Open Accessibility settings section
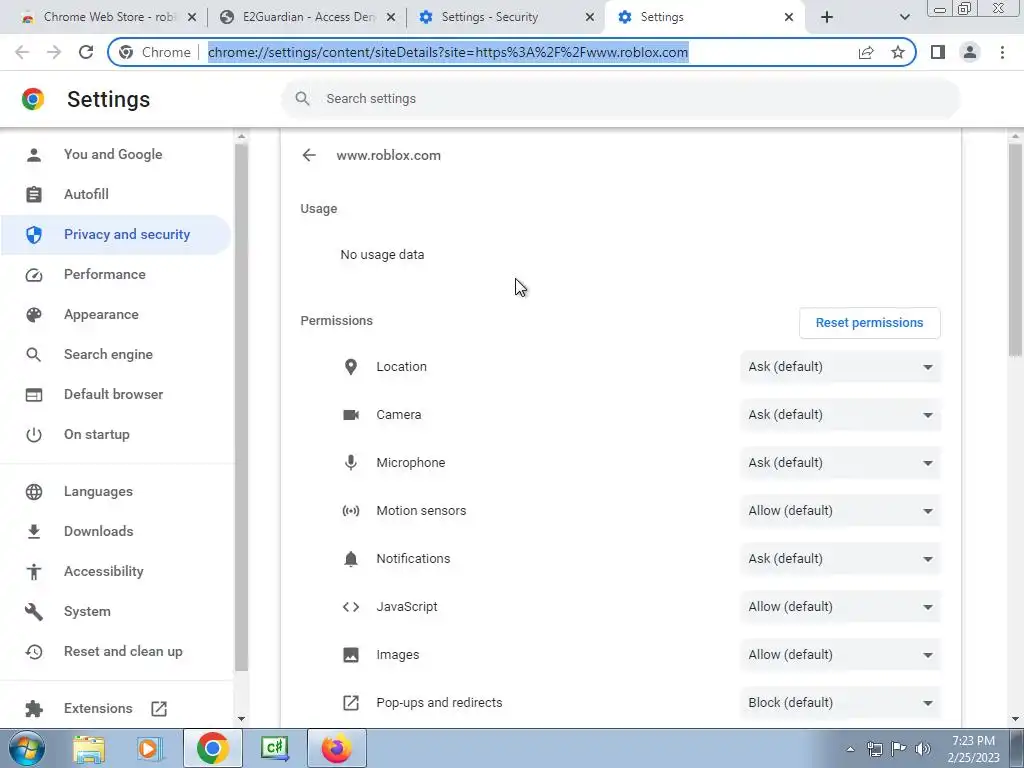The width and height of the screenshot is (1024, 768). pyautogui.click(x=116, y=571)
